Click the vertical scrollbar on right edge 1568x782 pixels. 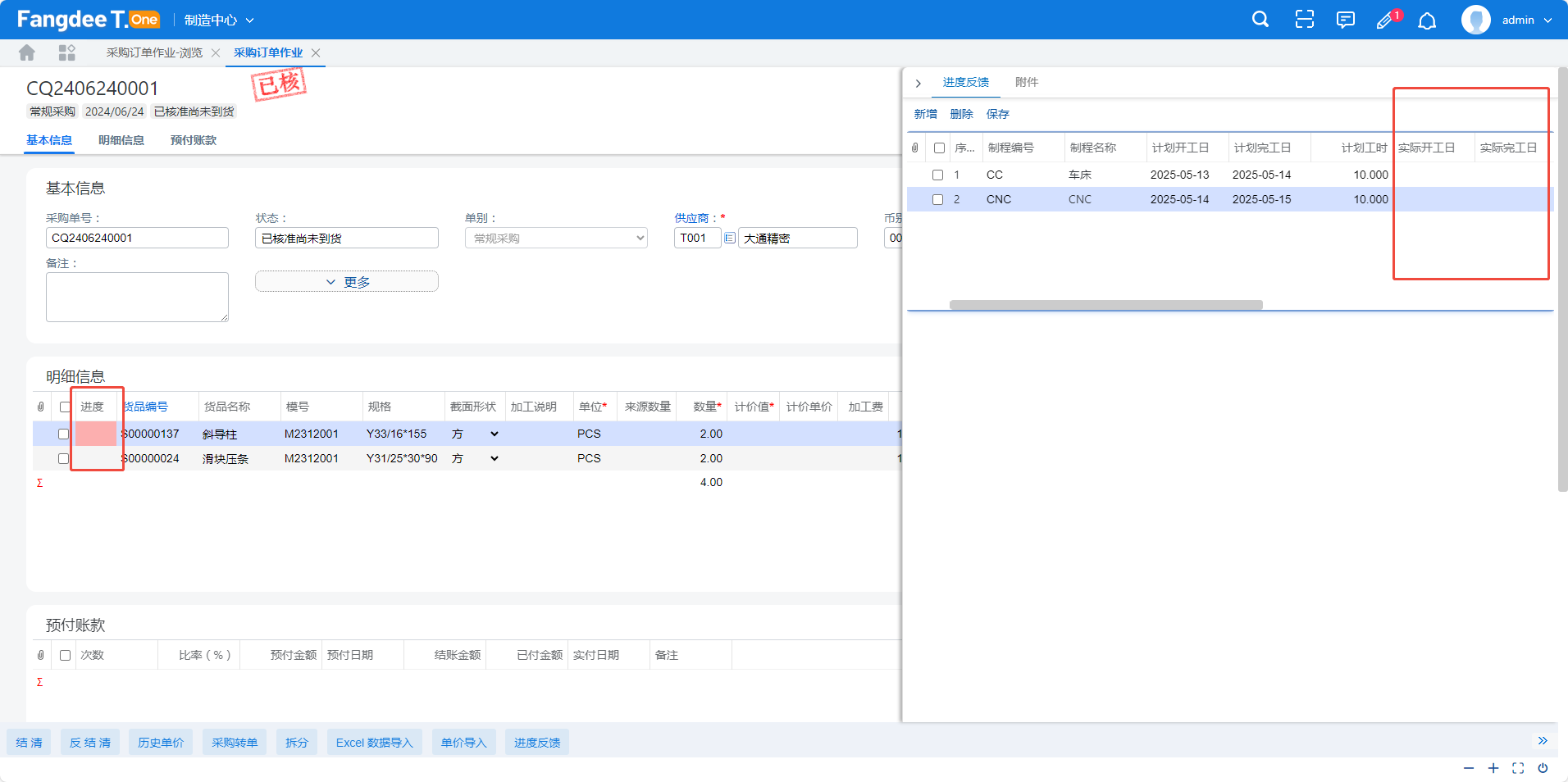point(1562,279)
